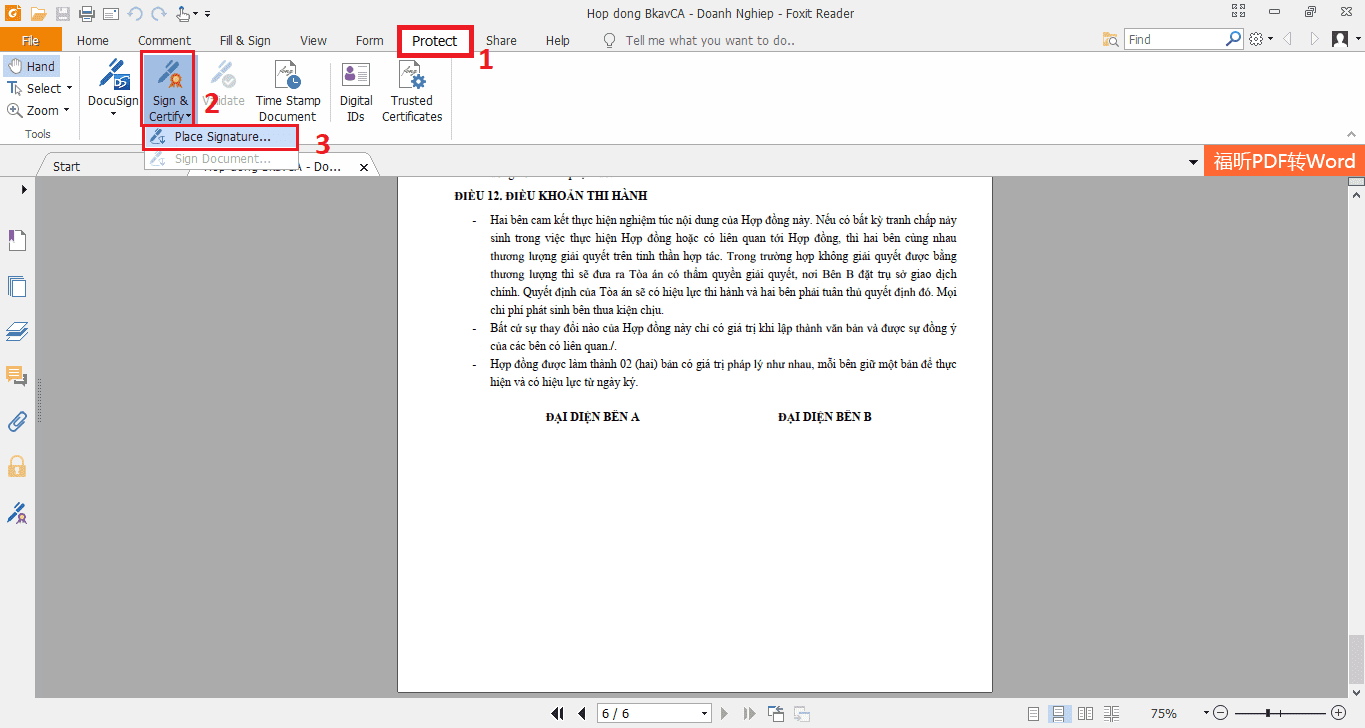Switch to facing pages view

1085,714
